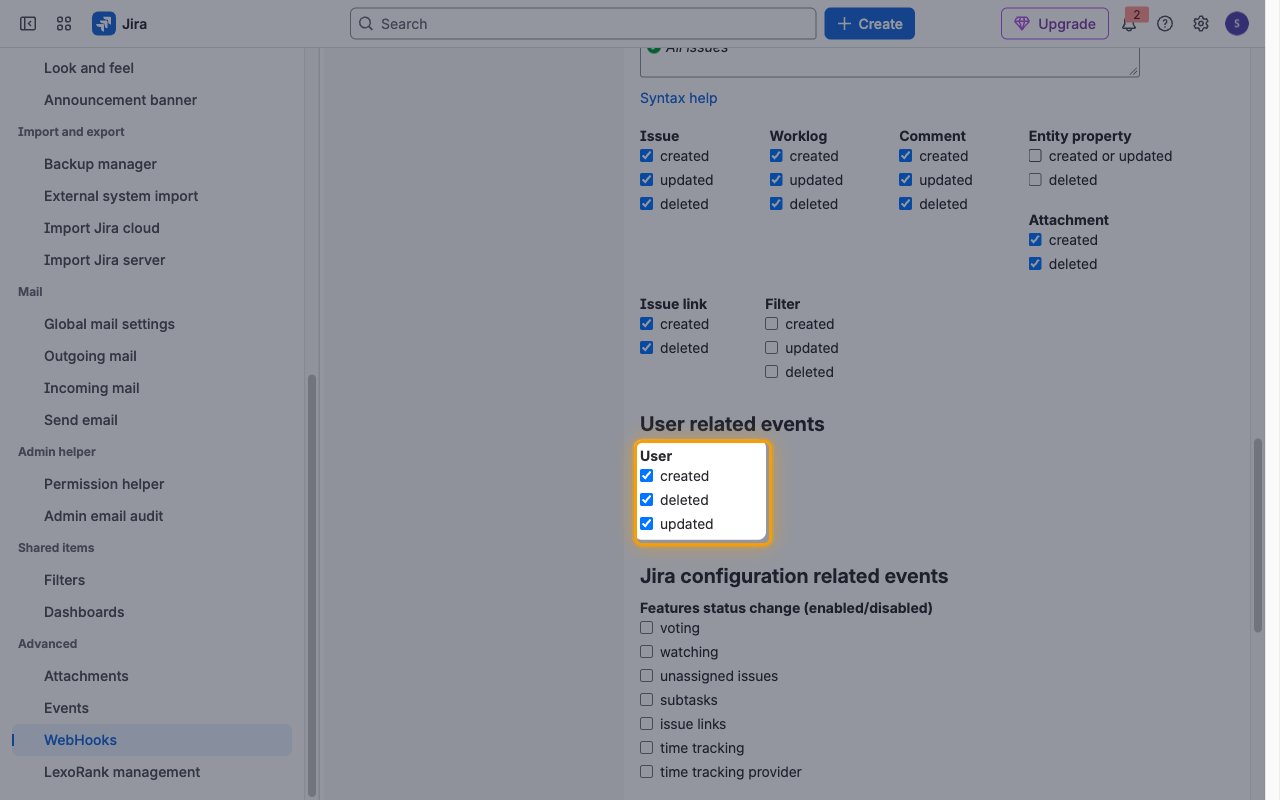
Task: Open the app switcher grid icon
Action: [x=64, y=24]
